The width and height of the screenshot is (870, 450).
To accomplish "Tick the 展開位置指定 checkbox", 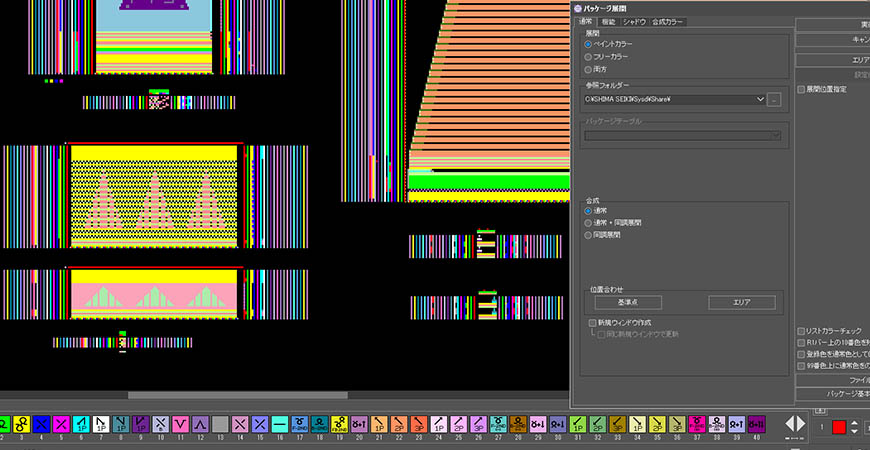I will pos(801,89).
